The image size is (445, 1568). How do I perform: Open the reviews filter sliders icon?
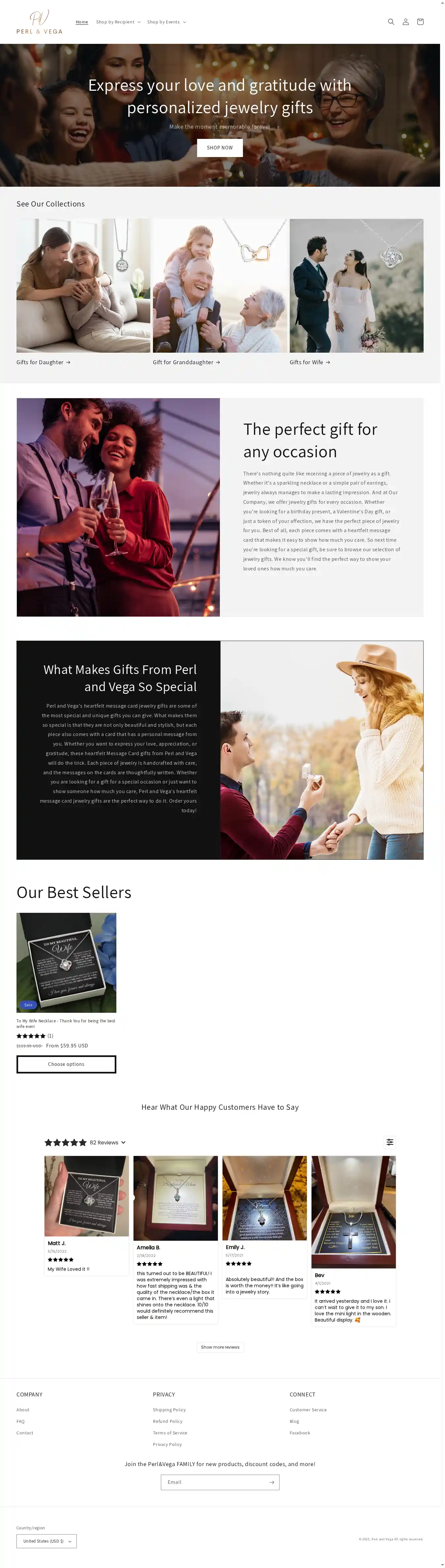coord(390,1142)
